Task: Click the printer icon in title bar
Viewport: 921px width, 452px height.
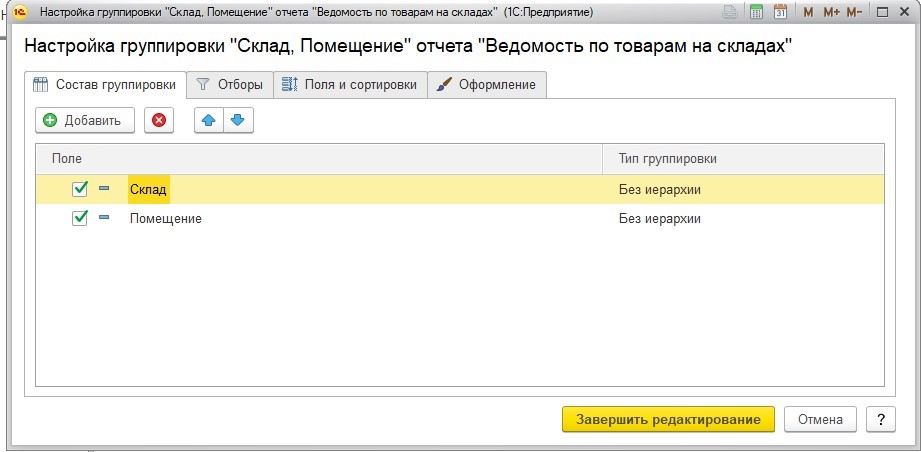Action: (x=730, y=12)
